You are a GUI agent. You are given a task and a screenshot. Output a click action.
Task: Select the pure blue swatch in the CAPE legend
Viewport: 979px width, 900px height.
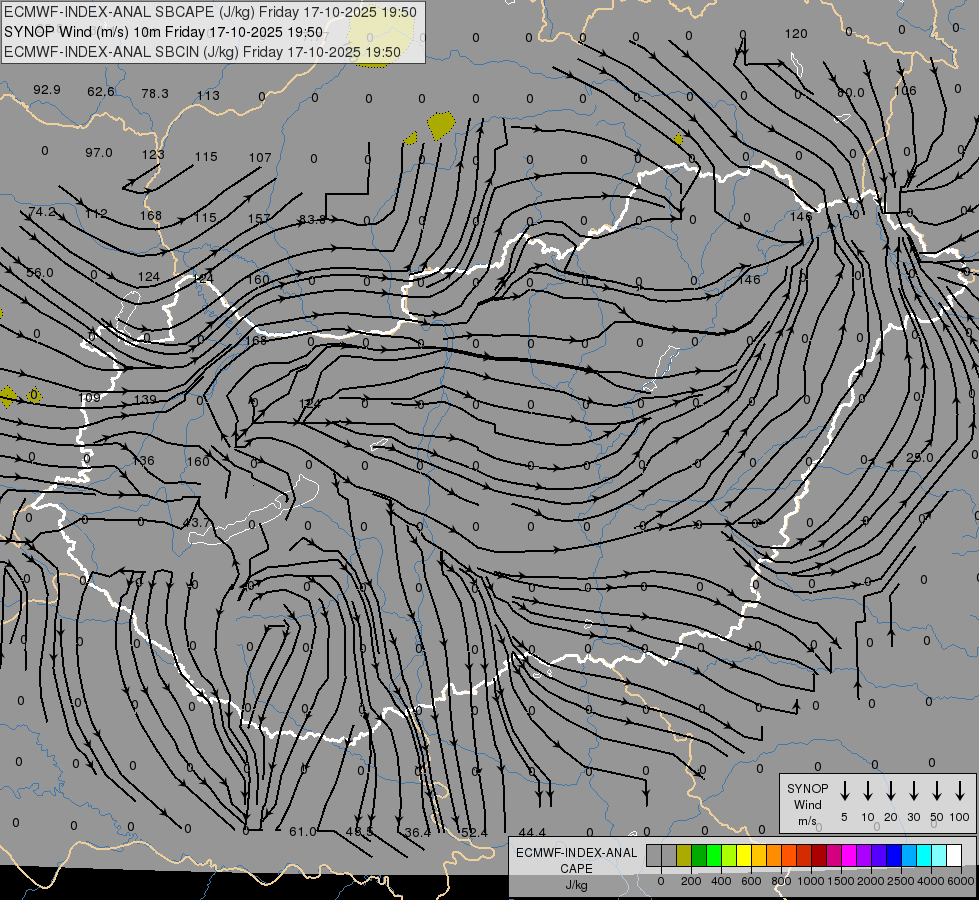pyautogui.click(x=894, y=856)
